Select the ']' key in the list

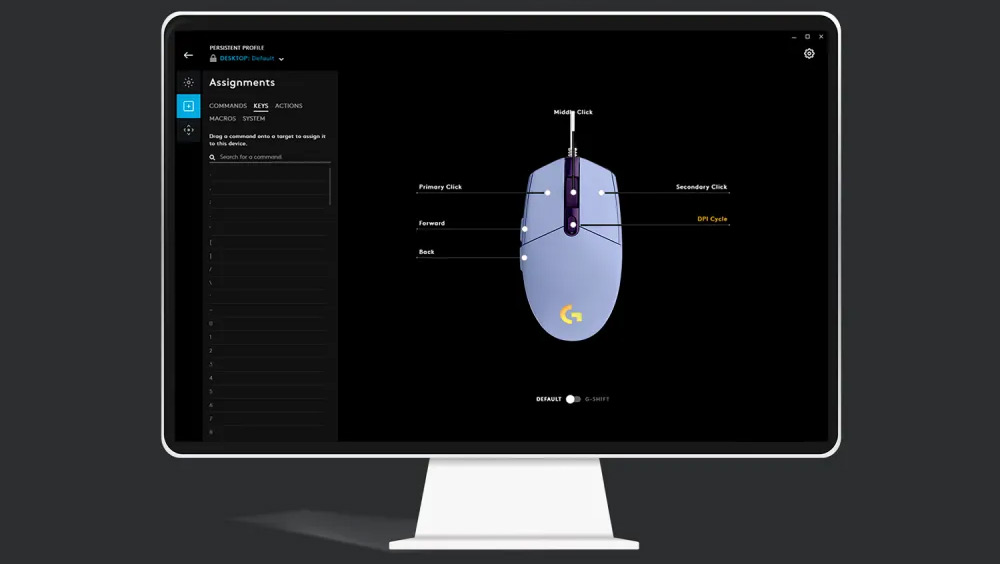point(268,256)
